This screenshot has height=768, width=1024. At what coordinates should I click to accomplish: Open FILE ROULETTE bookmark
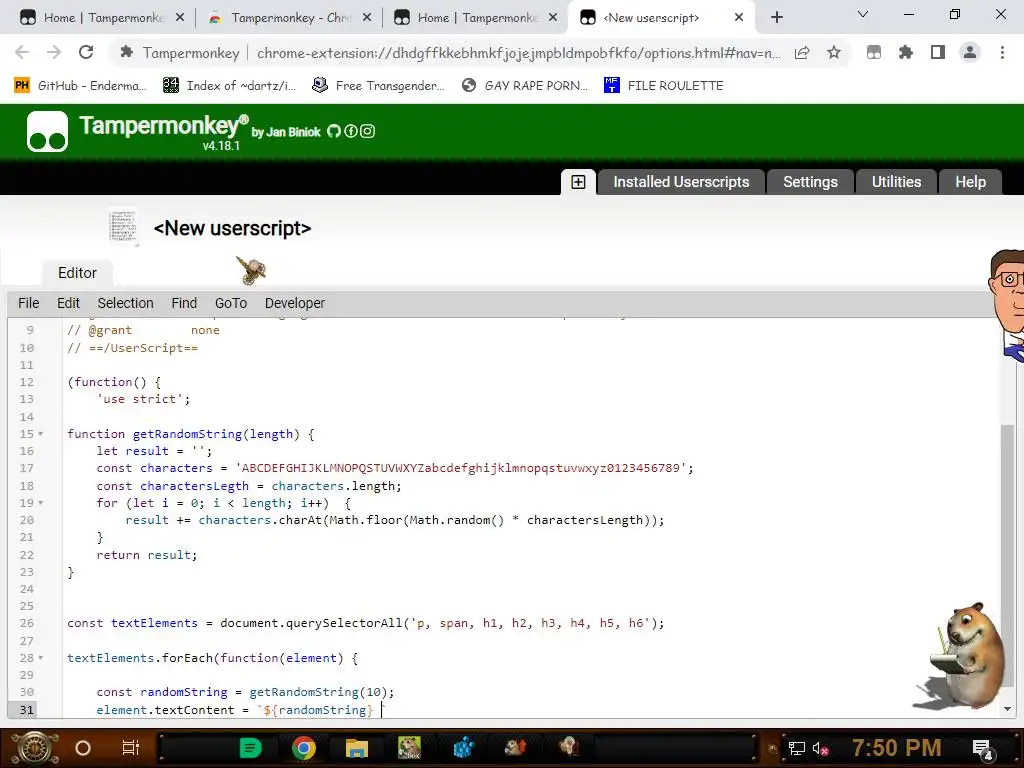pos(664,86)
